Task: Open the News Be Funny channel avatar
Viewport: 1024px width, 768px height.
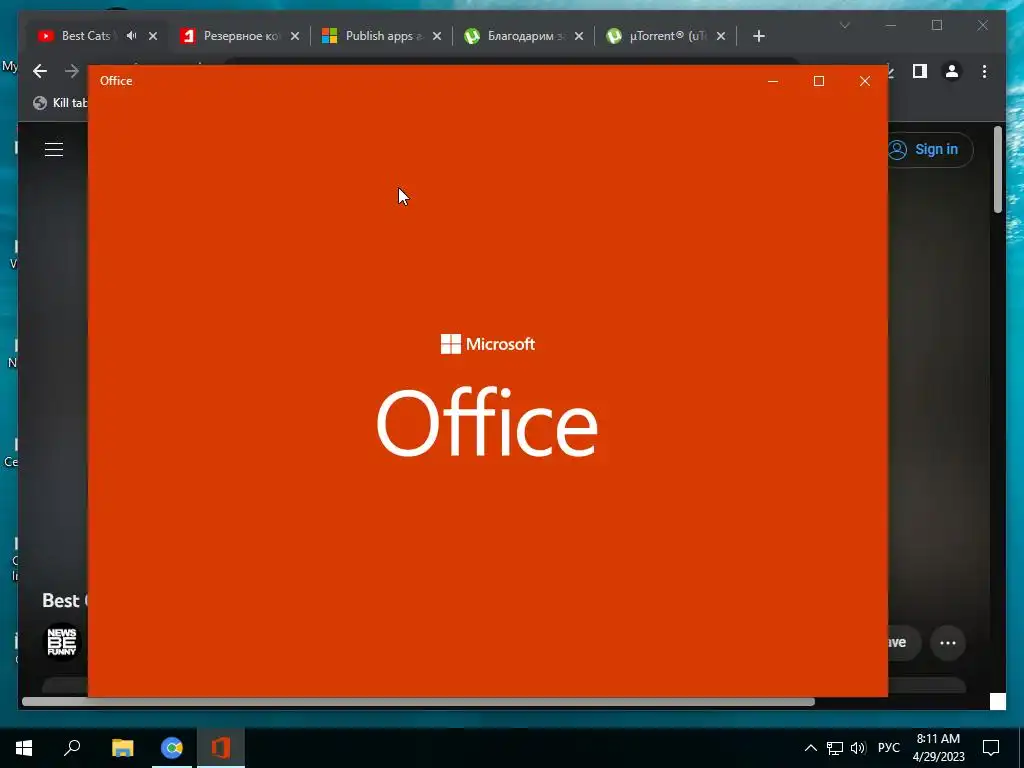Action: [62, 642]
